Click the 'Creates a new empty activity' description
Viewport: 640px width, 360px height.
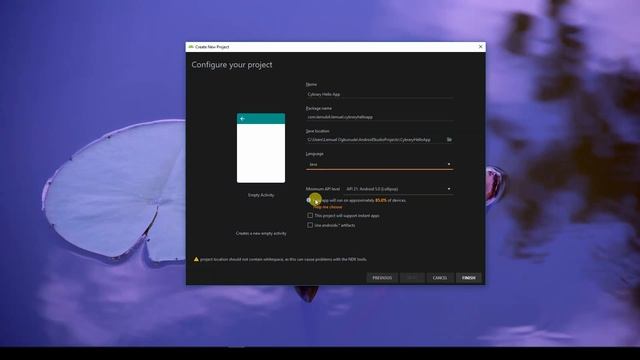pyautogui.click(x=261, y=233)
